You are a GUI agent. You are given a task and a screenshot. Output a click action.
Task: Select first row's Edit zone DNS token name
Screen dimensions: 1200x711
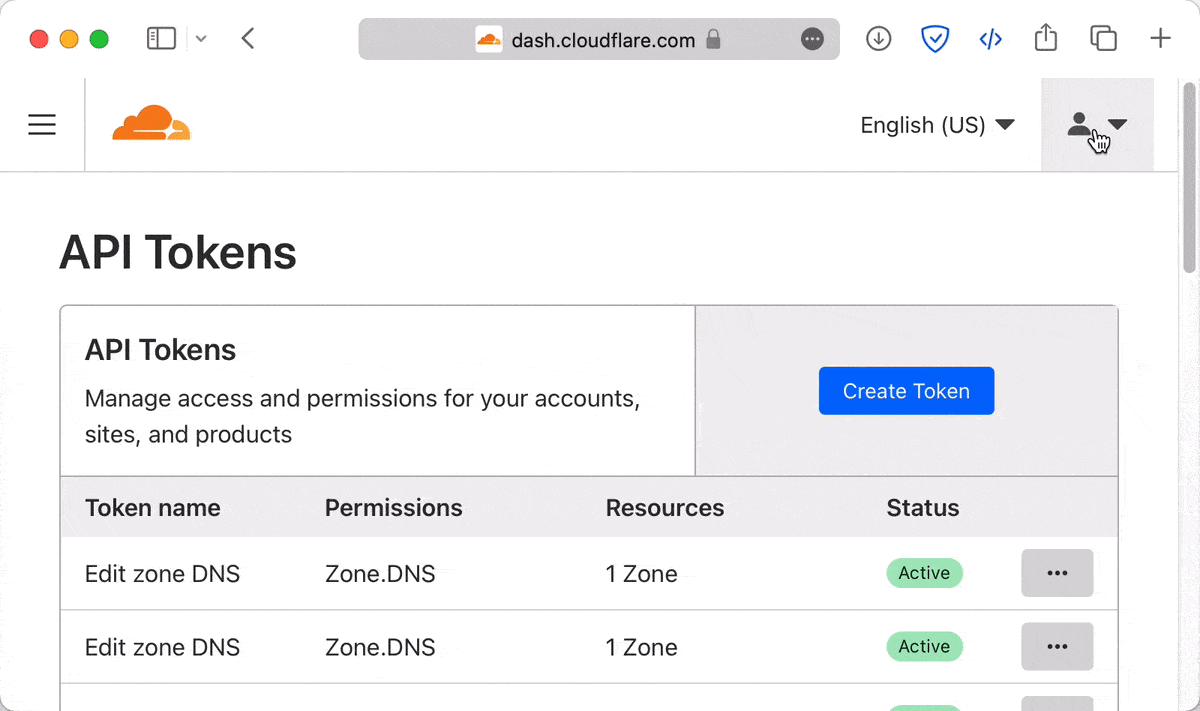point(163,574)
